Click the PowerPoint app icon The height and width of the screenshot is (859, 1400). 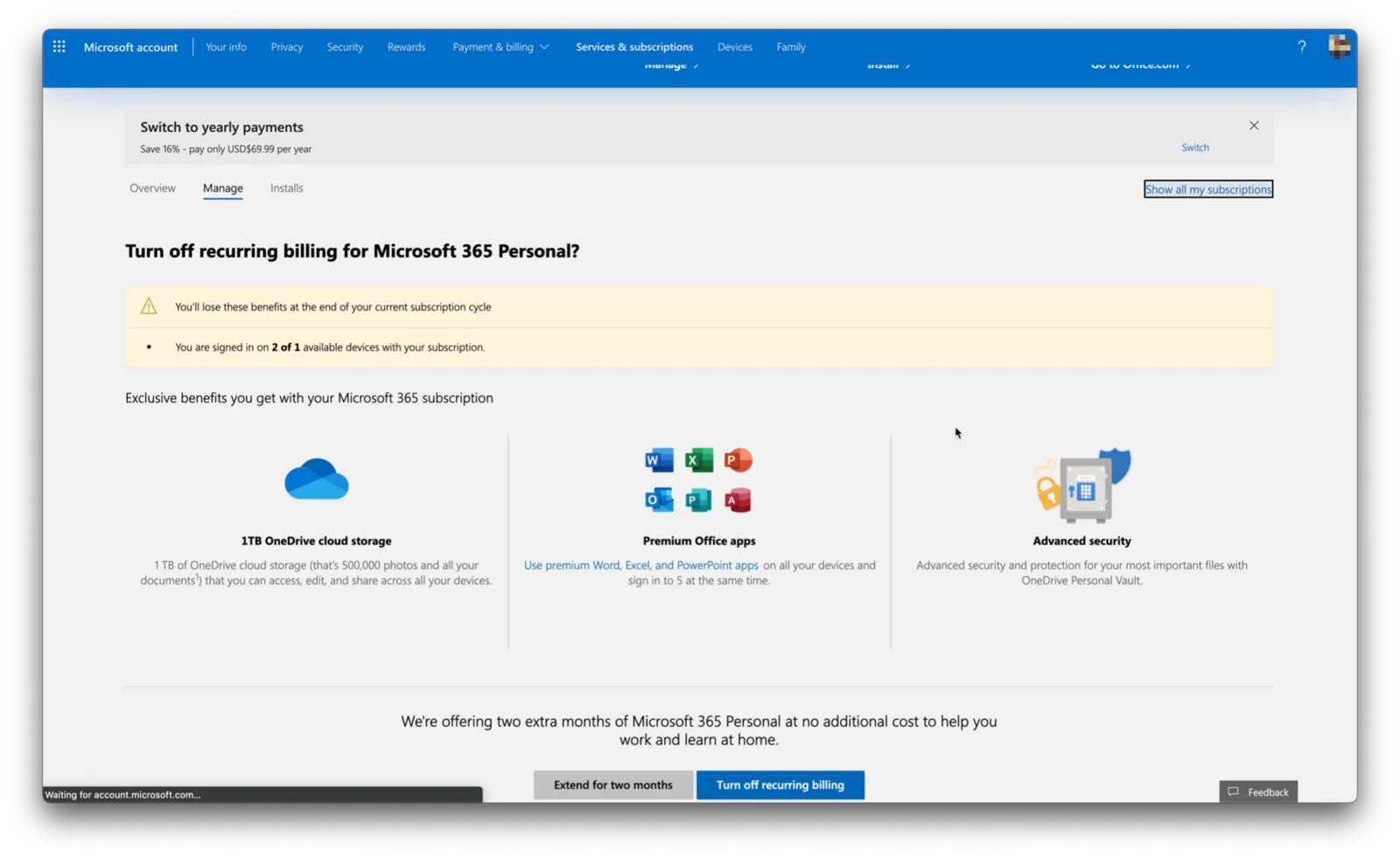tap(738, 460)
